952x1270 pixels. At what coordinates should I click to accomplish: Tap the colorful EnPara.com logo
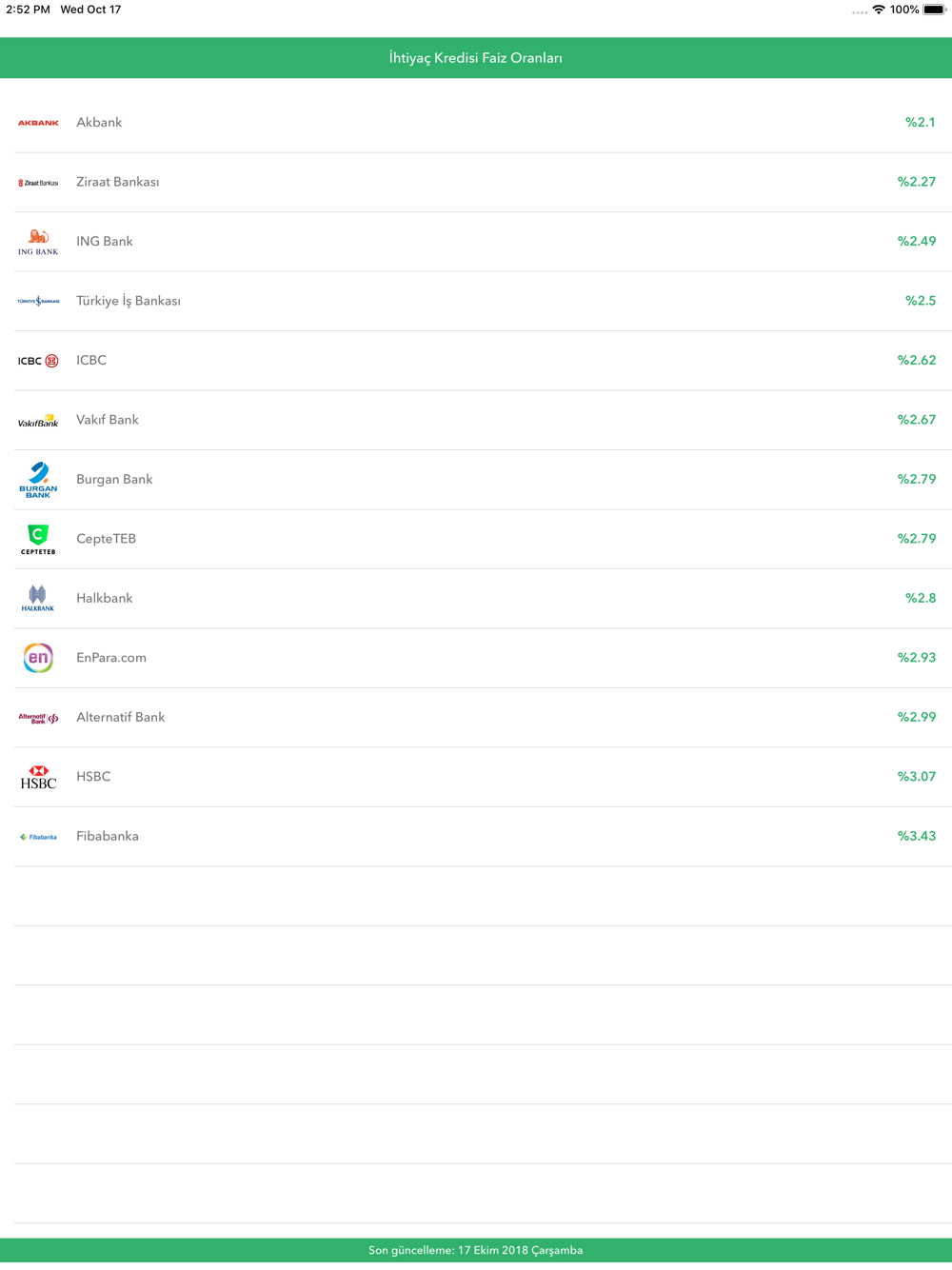pyautogui.click(x=38, y=658)
